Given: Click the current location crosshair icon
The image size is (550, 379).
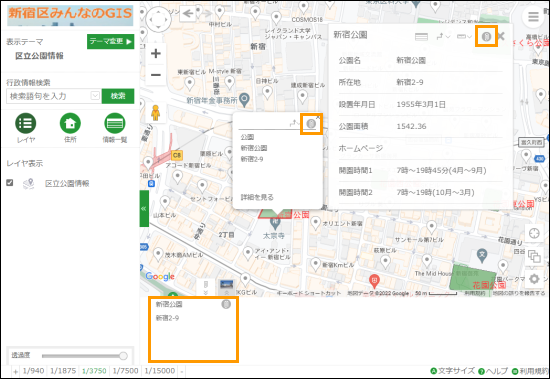Looking at the screenshot, I should (x=534, y=233).
